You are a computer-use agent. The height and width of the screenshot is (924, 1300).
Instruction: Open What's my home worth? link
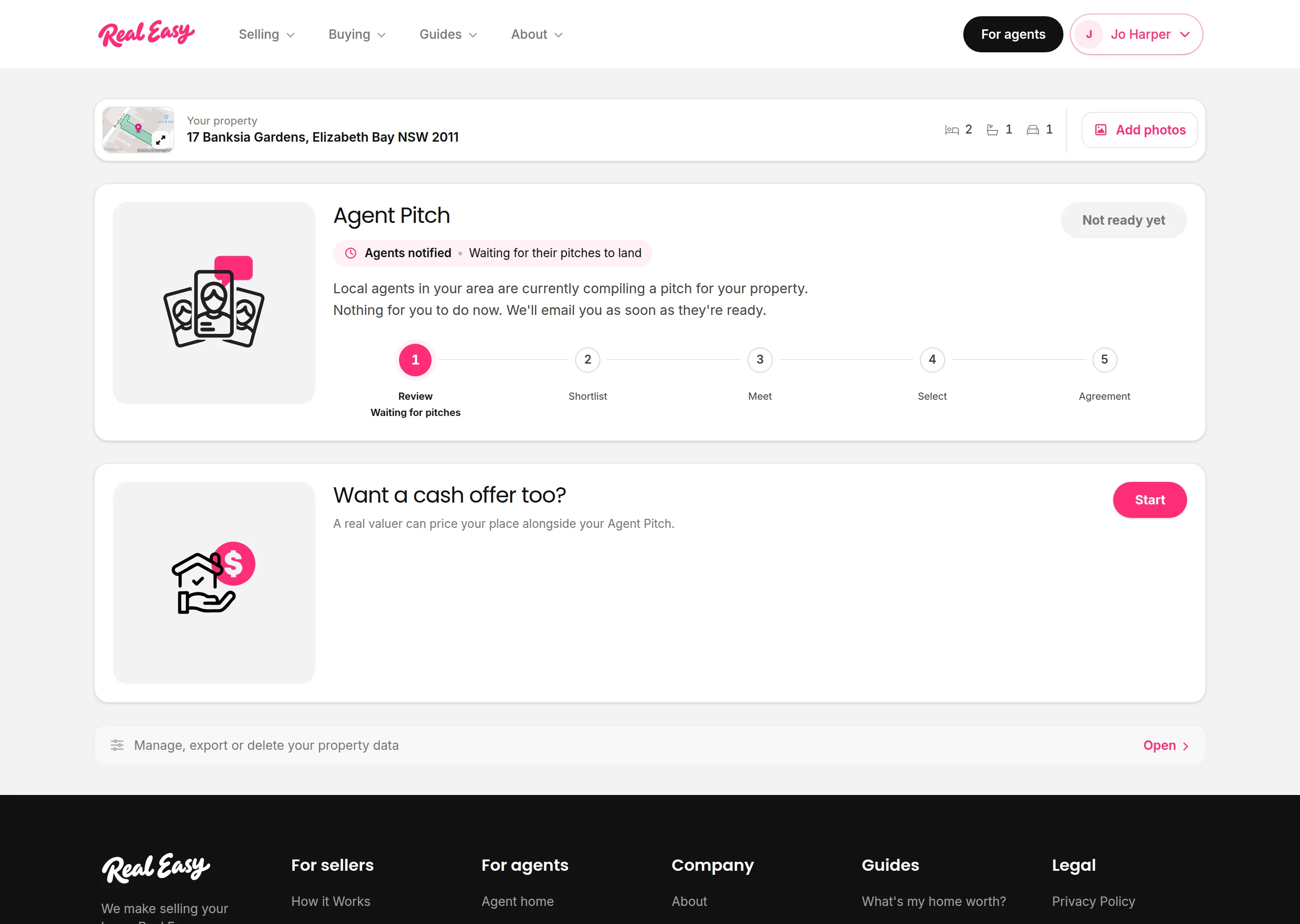[x=933, y=902]
